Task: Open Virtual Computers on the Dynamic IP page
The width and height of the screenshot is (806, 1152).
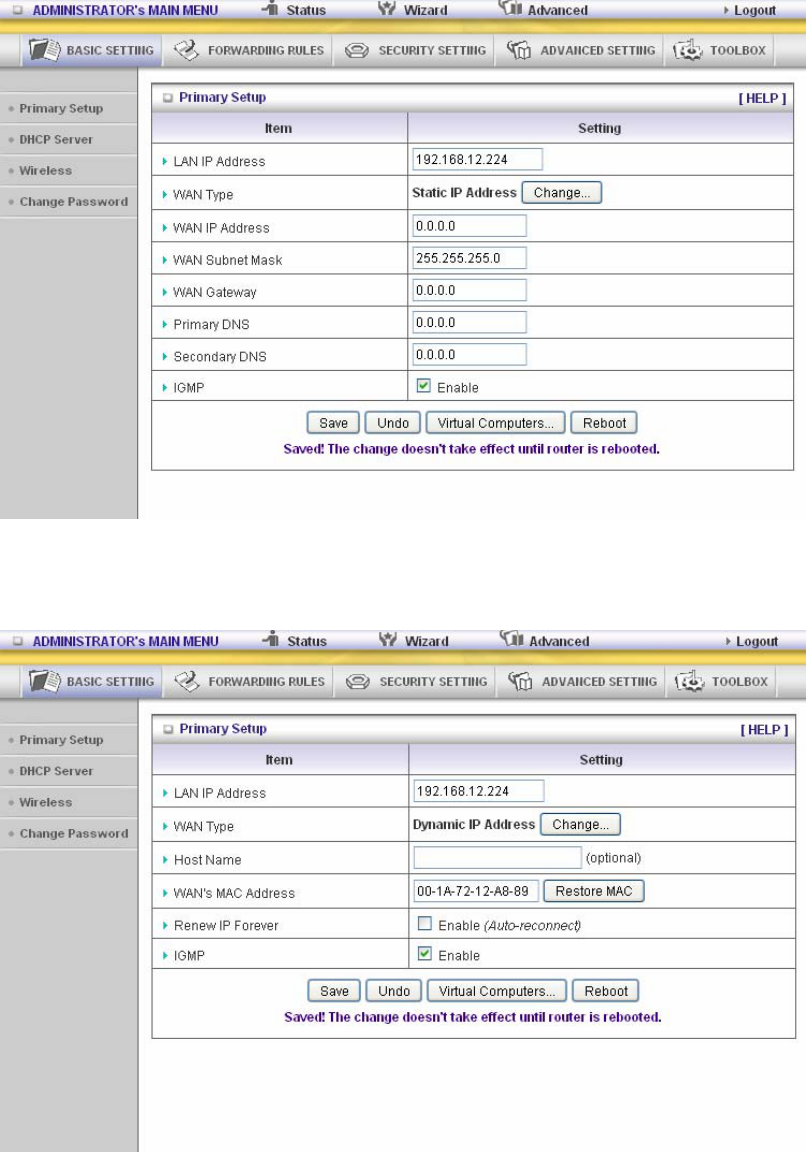Action: point(497,991)
